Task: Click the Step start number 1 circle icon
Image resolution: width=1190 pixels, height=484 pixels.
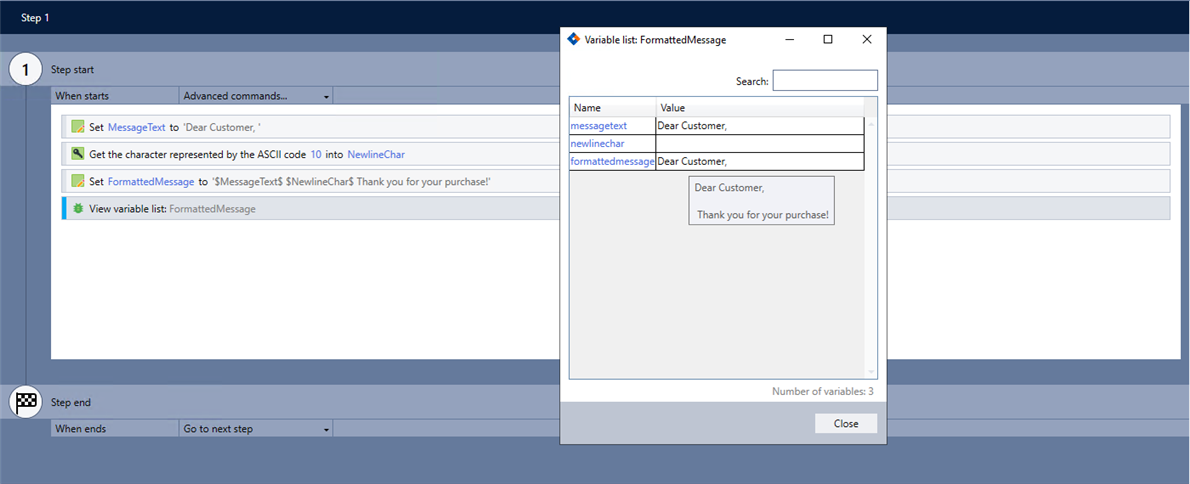Action: pos(25,70)
